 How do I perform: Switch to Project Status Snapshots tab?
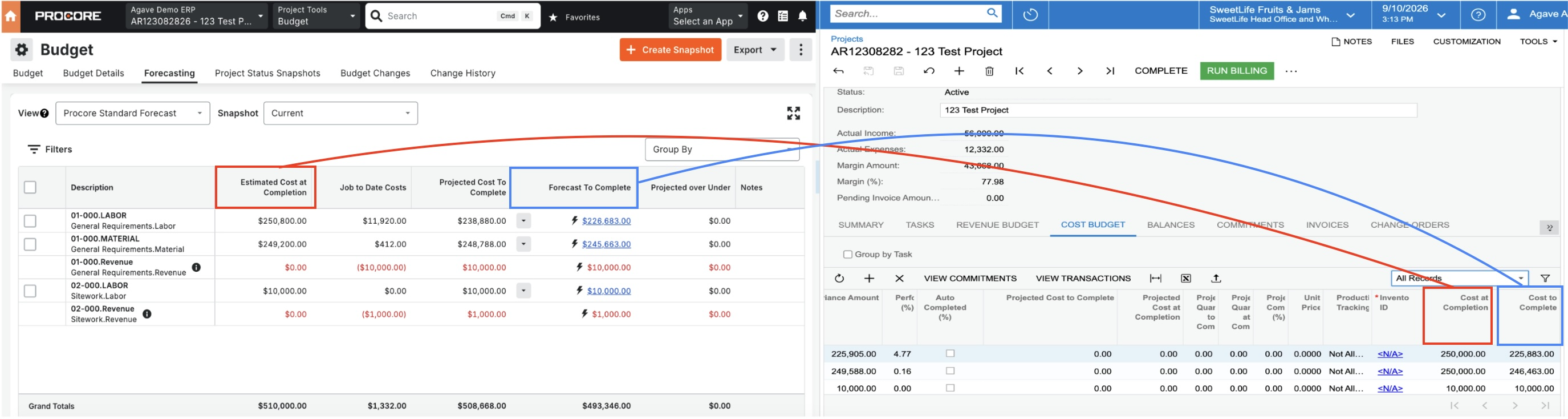click(x=267, y=73)
